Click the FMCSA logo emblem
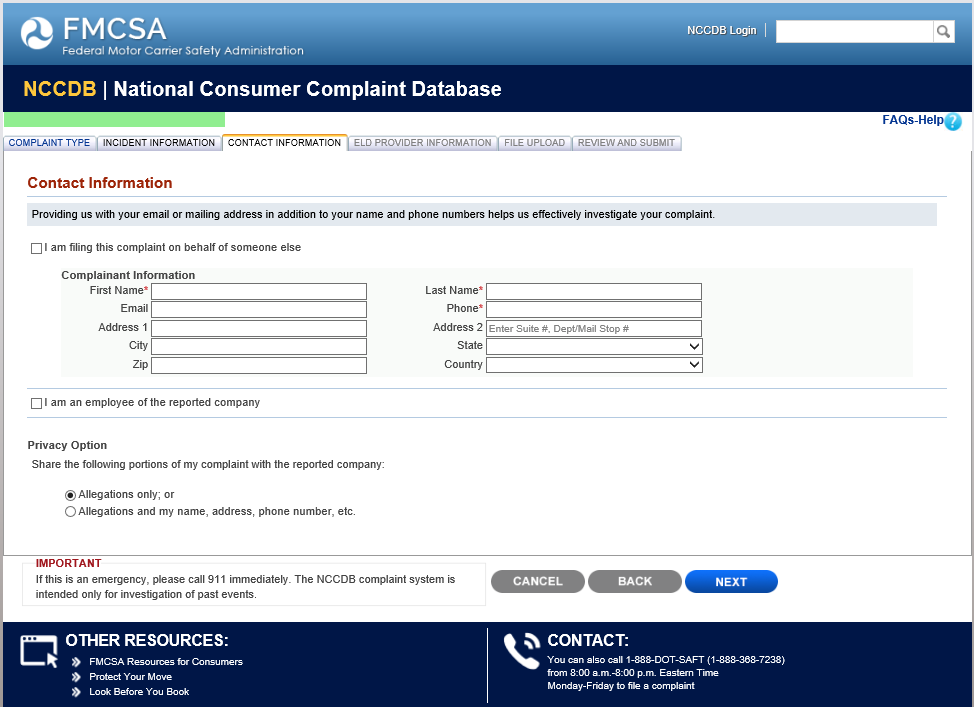 (38, 33)
